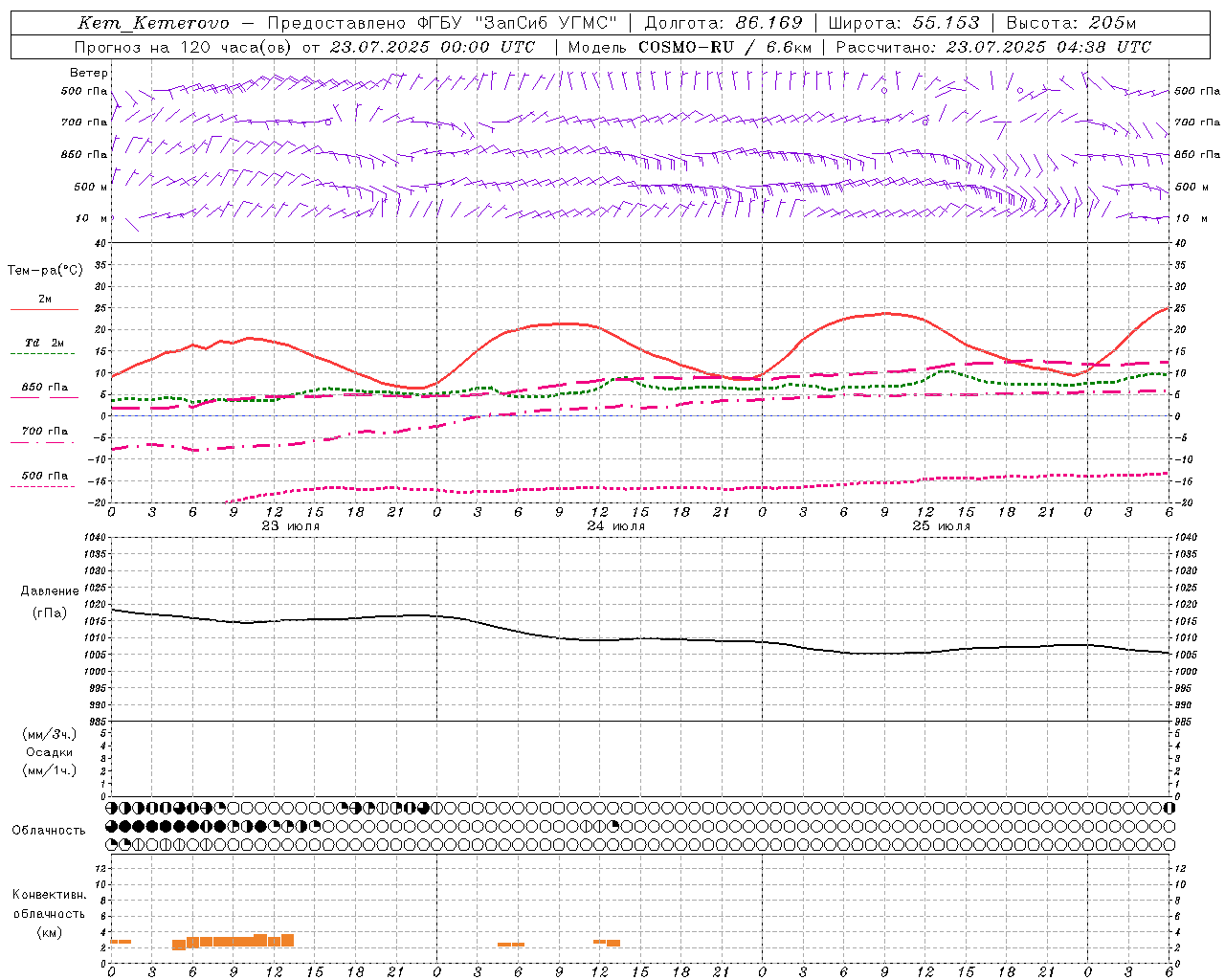1225x980 pixels.
Task: Click the 'Облачность' cloud cover label
Action: click(x=49, y=831)
